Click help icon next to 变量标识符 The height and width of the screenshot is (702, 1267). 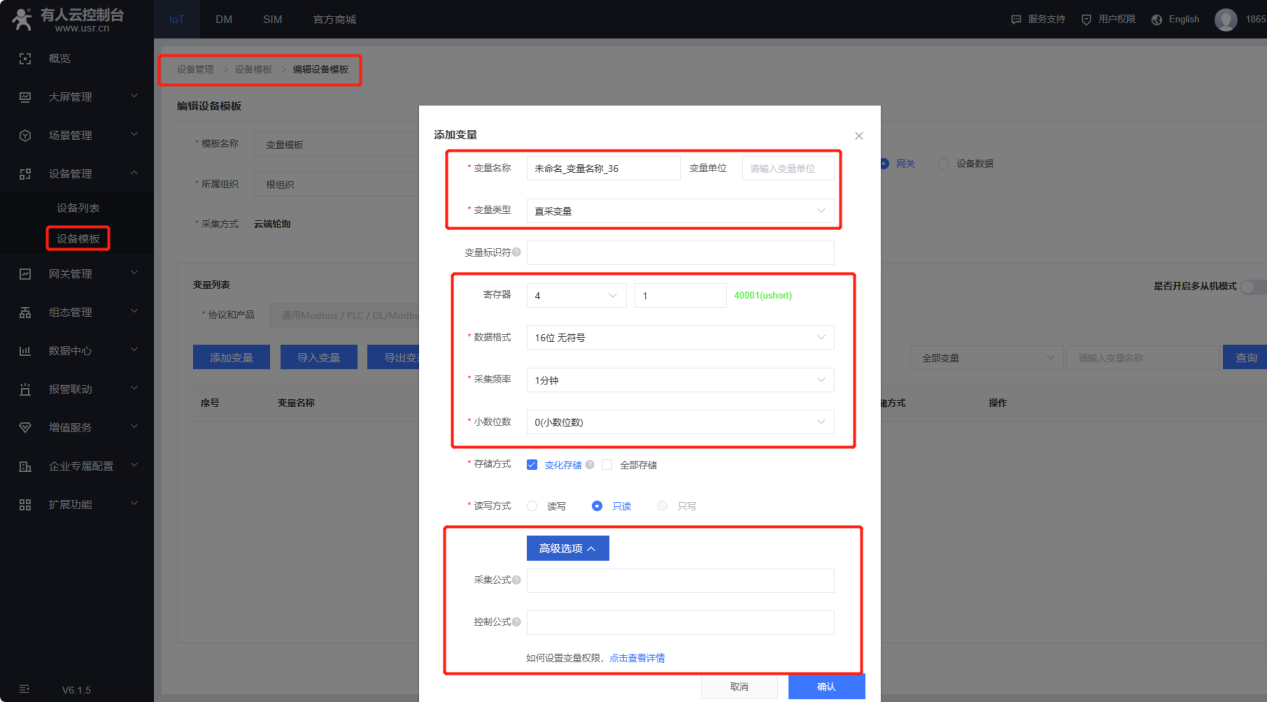coord(517,252)
